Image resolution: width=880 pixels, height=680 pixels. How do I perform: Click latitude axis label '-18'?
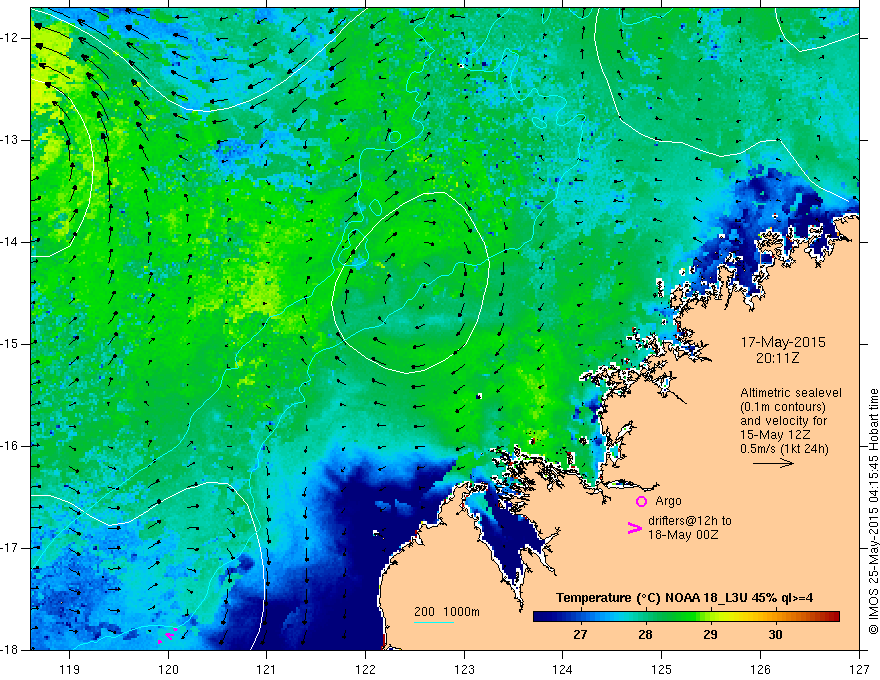click(x=10, y=650)
